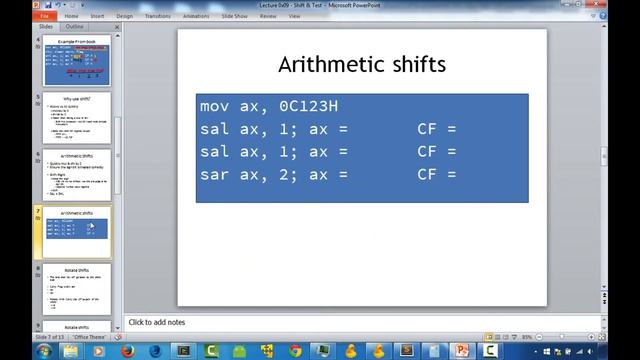
Task: Click the network signal tray icon
Action: click(579, 351)
